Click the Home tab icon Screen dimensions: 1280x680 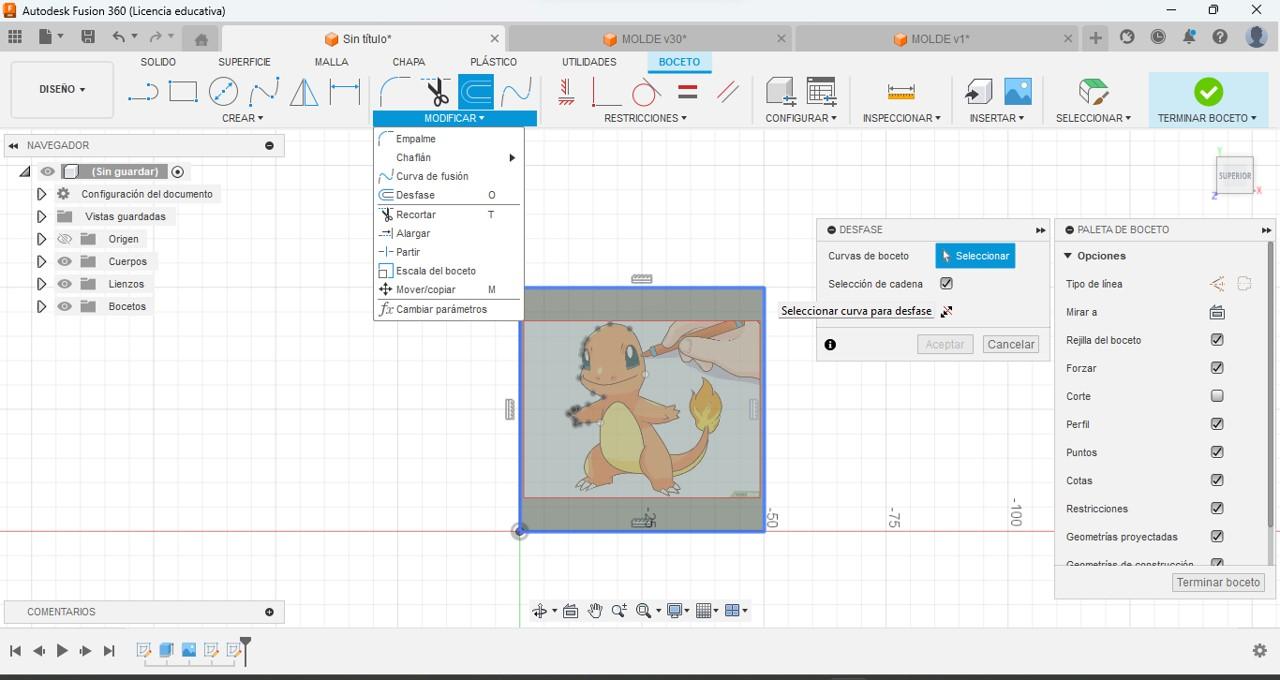[x=201, y=39]
